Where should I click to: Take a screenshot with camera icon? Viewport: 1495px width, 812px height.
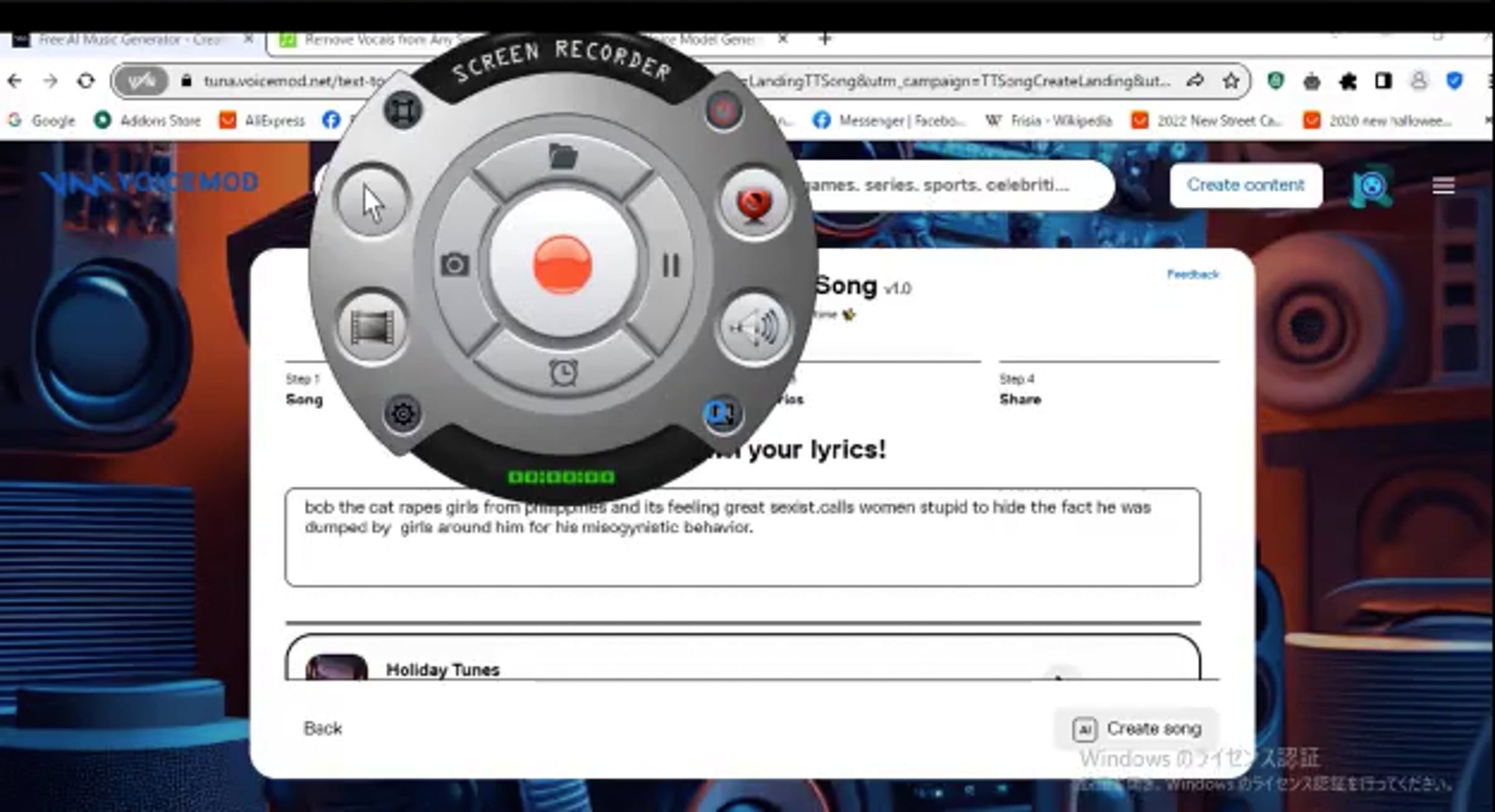(455, 265)
